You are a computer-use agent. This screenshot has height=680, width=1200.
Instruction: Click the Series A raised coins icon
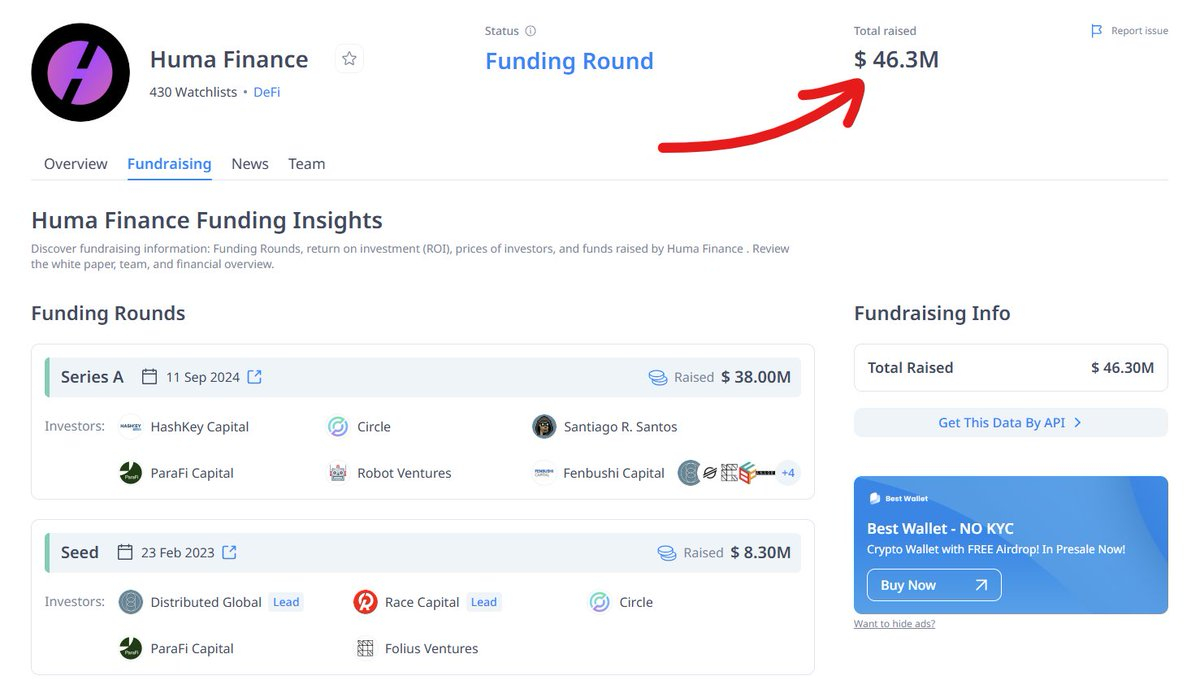pyautogui.click(x=658, y=377)
